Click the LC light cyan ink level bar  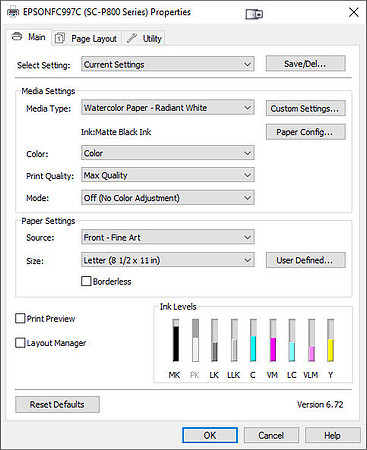[x=292, y=340]
